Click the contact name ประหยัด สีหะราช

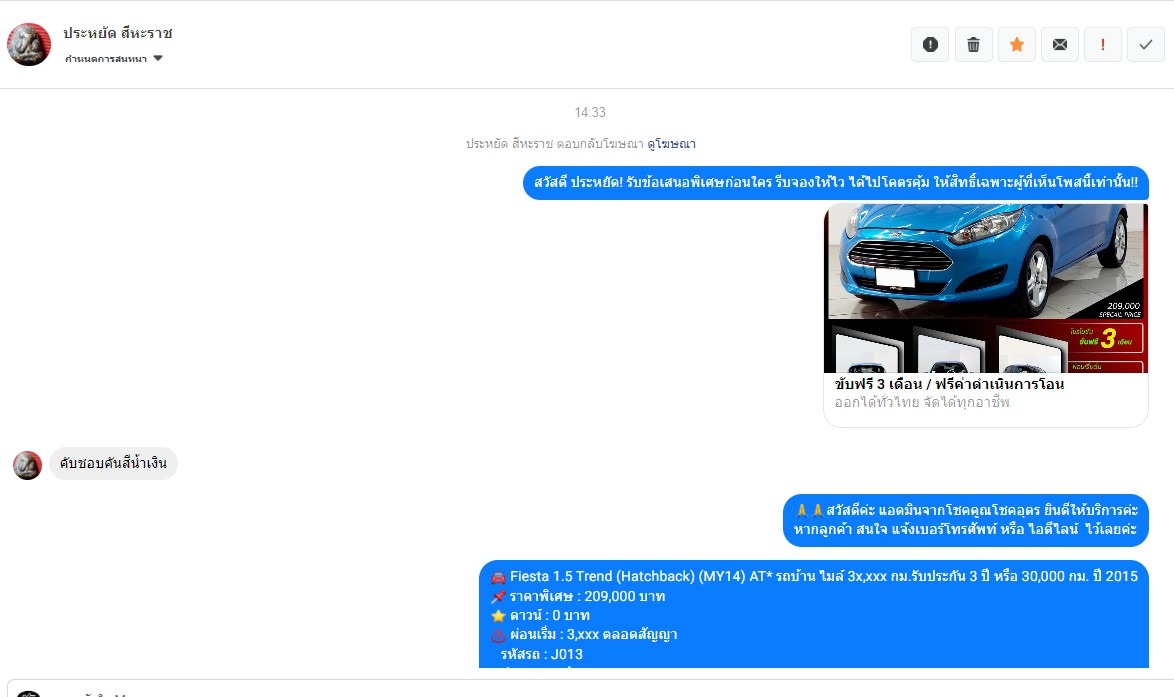click(x=118, y=33)
